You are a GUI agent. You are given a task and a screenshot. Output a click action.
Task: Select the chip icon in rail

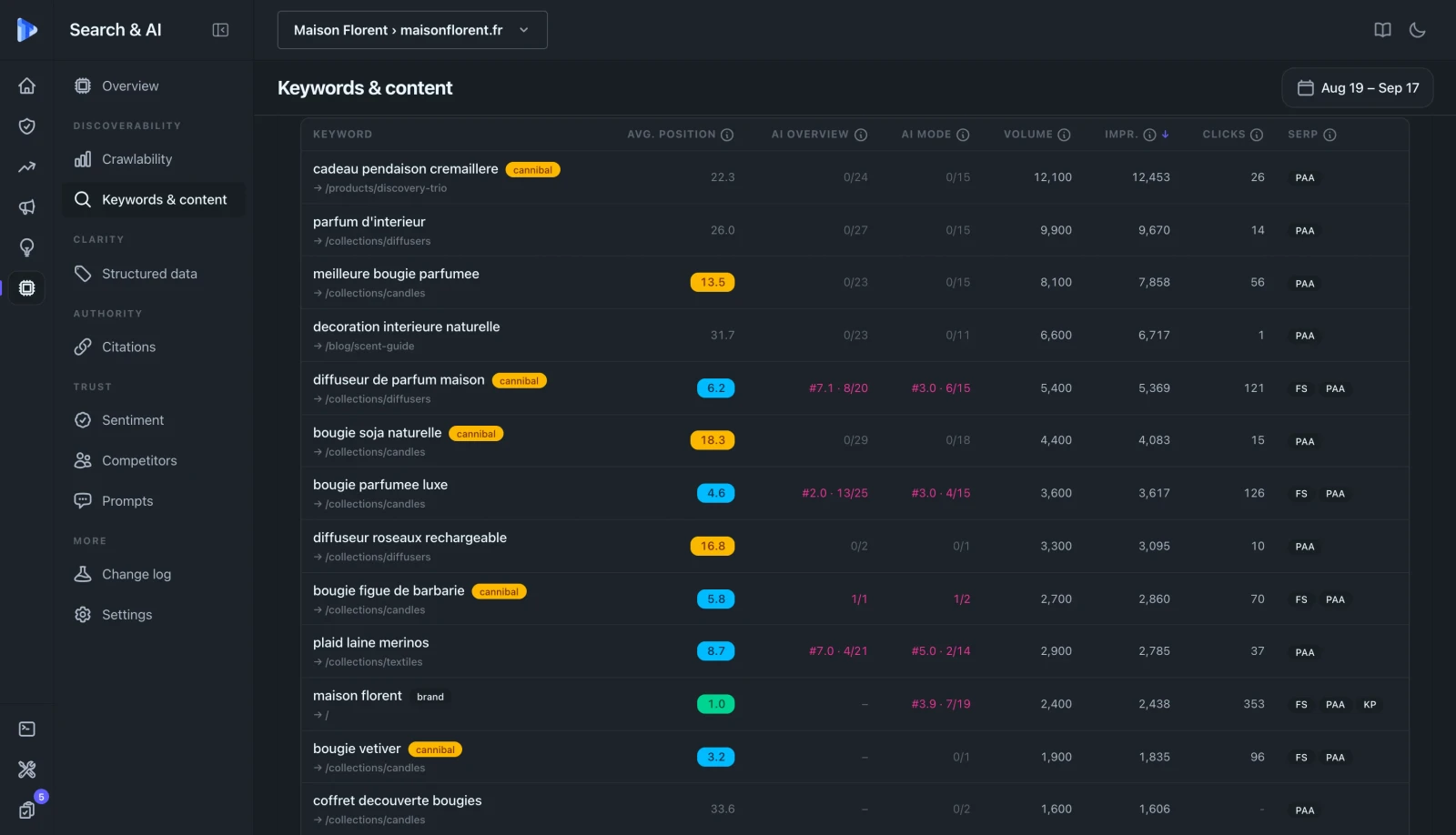point(27,288)
